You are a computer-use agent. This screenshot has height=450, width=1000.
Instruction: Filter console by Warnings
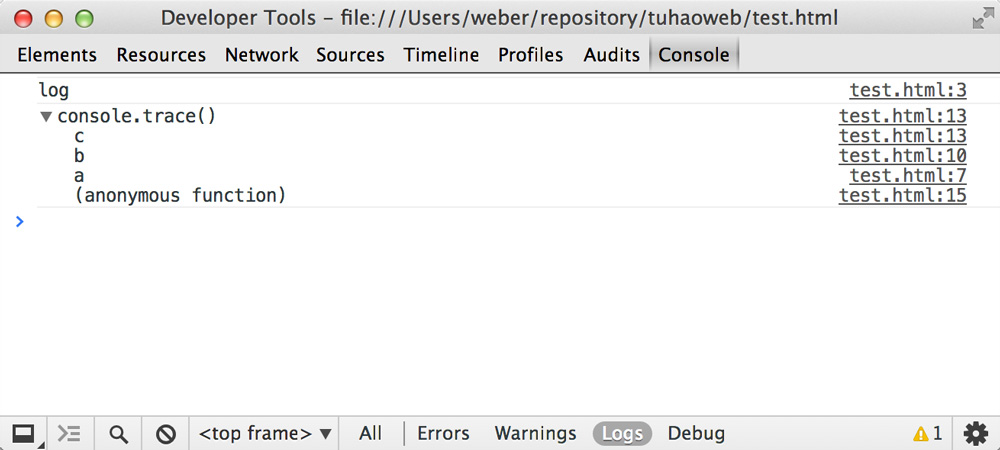tap(535, 434)
